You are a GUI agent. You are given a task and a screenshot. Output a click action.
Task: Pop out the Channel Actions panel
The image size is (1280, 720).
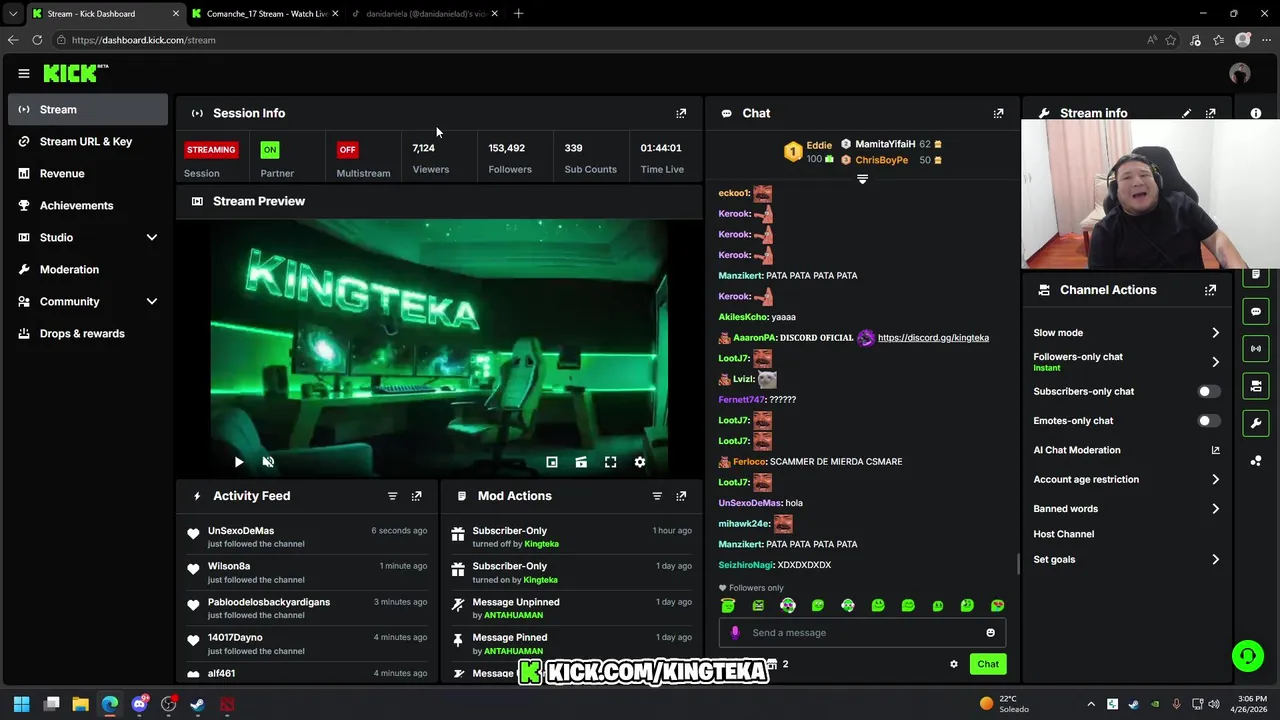click(x=1211, y=290)
